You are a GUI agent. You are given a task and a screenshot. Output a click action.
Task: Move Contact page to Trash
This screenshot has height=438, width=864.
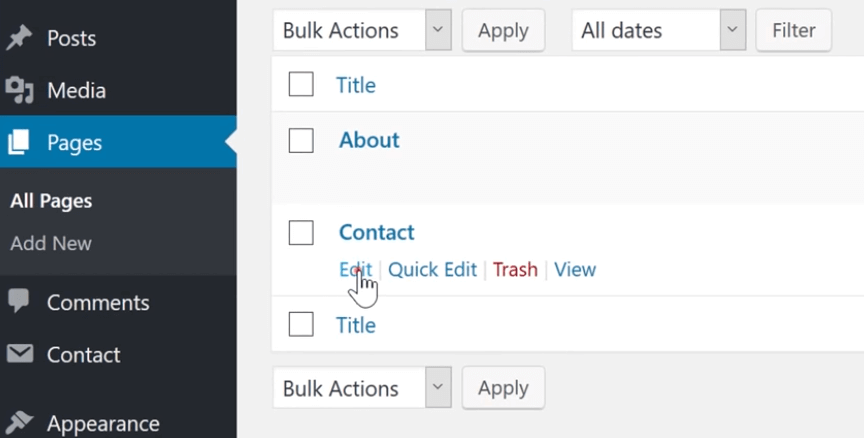click(x=515, y=269)
